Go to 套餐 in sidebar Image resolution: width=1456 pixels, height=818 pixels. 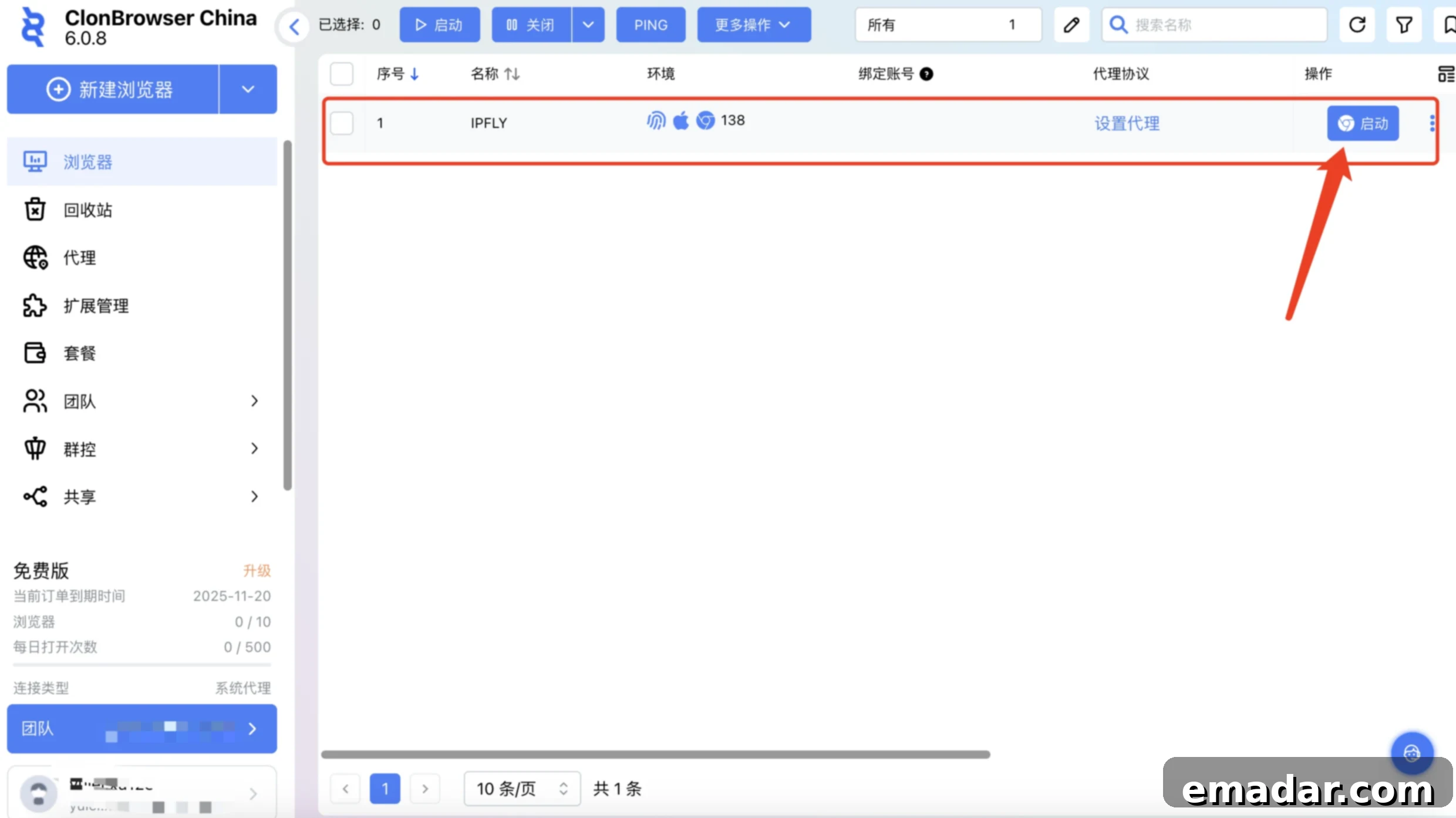[141, 353]
